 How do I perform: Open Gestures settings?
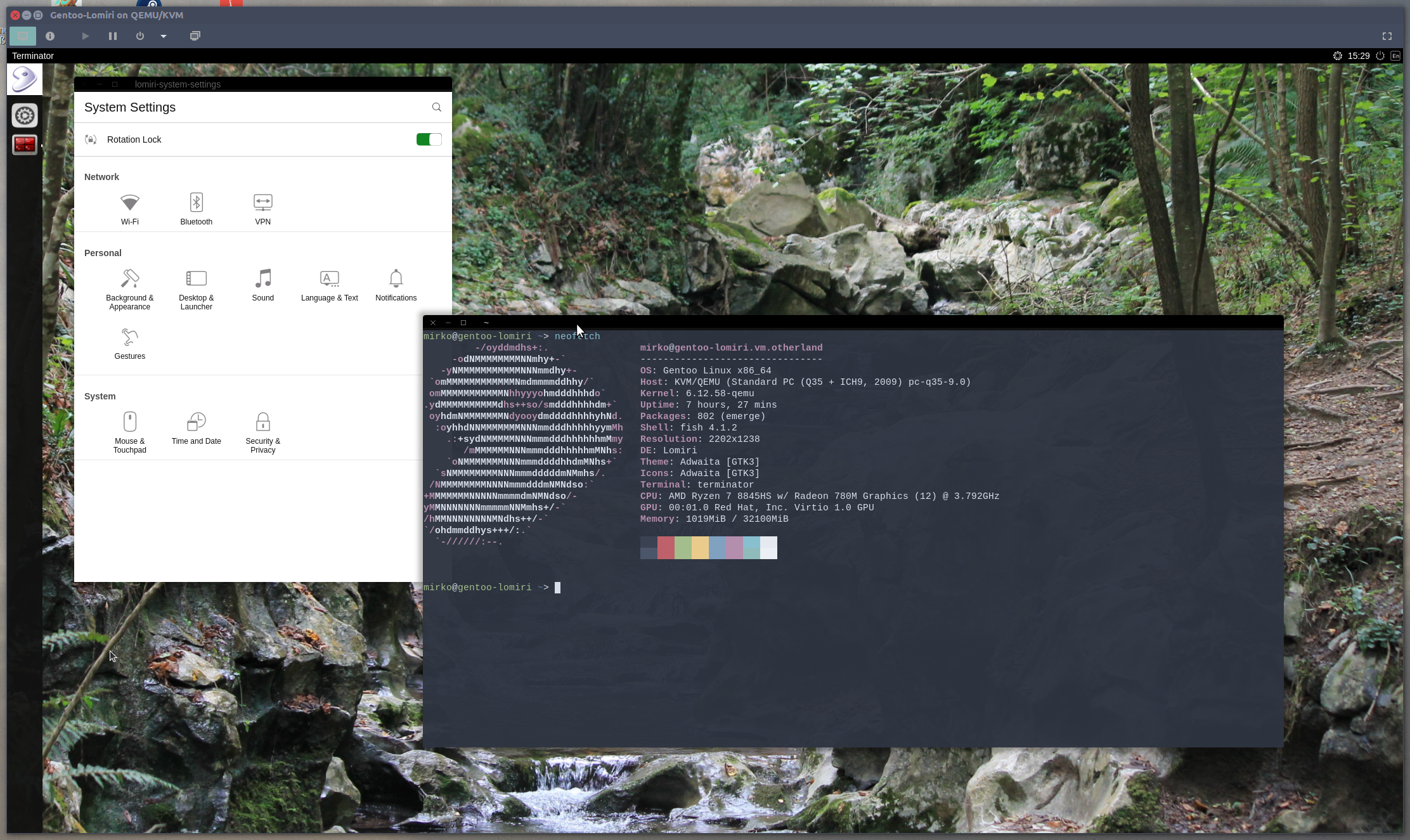coord(130,344)
